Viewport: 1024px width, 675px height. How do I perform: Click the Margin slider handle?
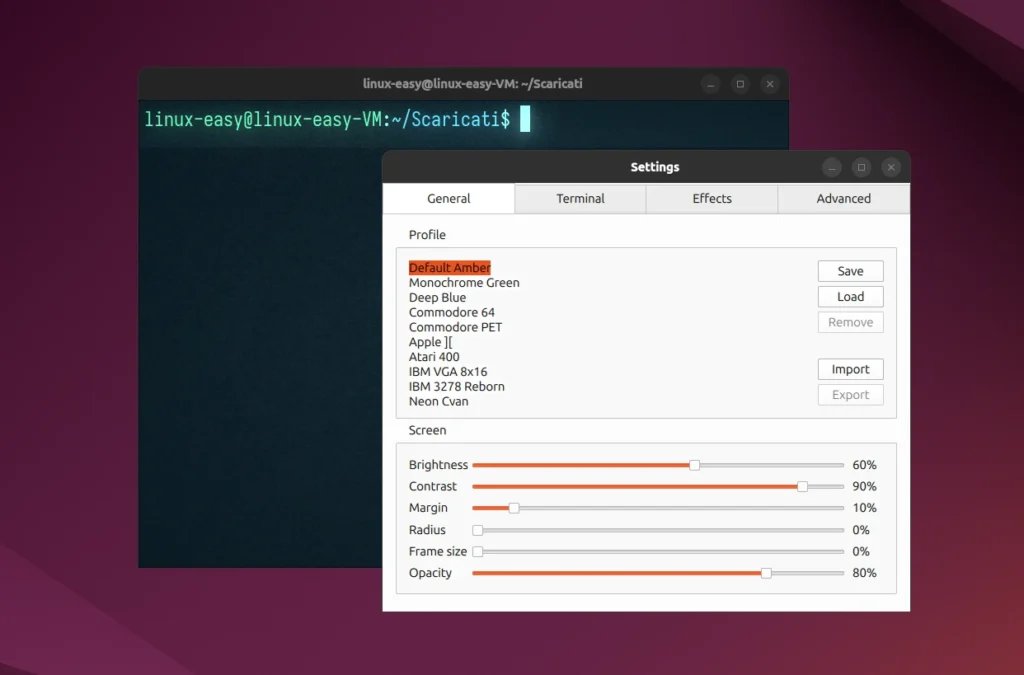(514, 508)
